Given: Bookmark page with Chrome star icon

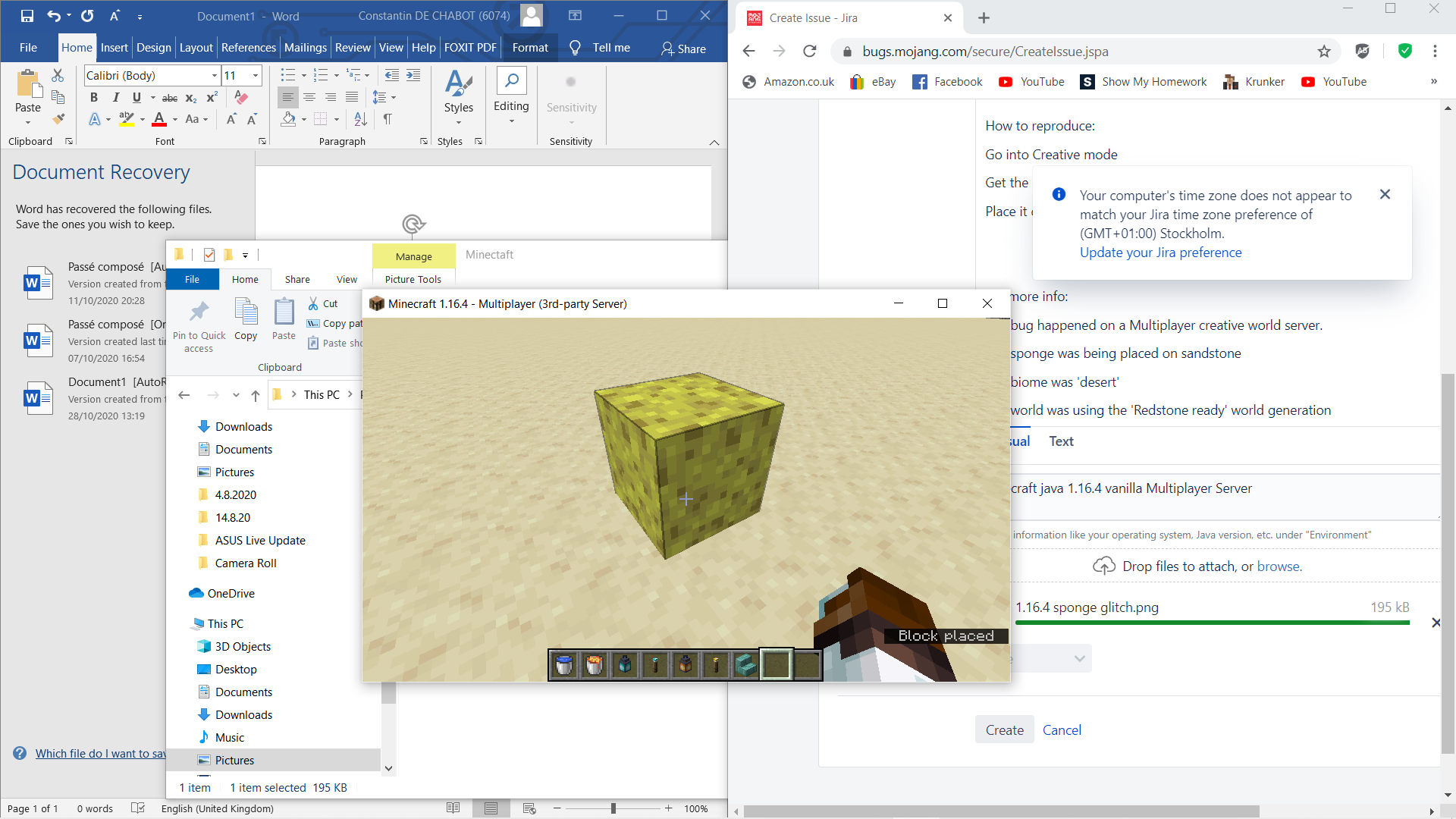Looking at the screenshot, I should click(1324, 52).
